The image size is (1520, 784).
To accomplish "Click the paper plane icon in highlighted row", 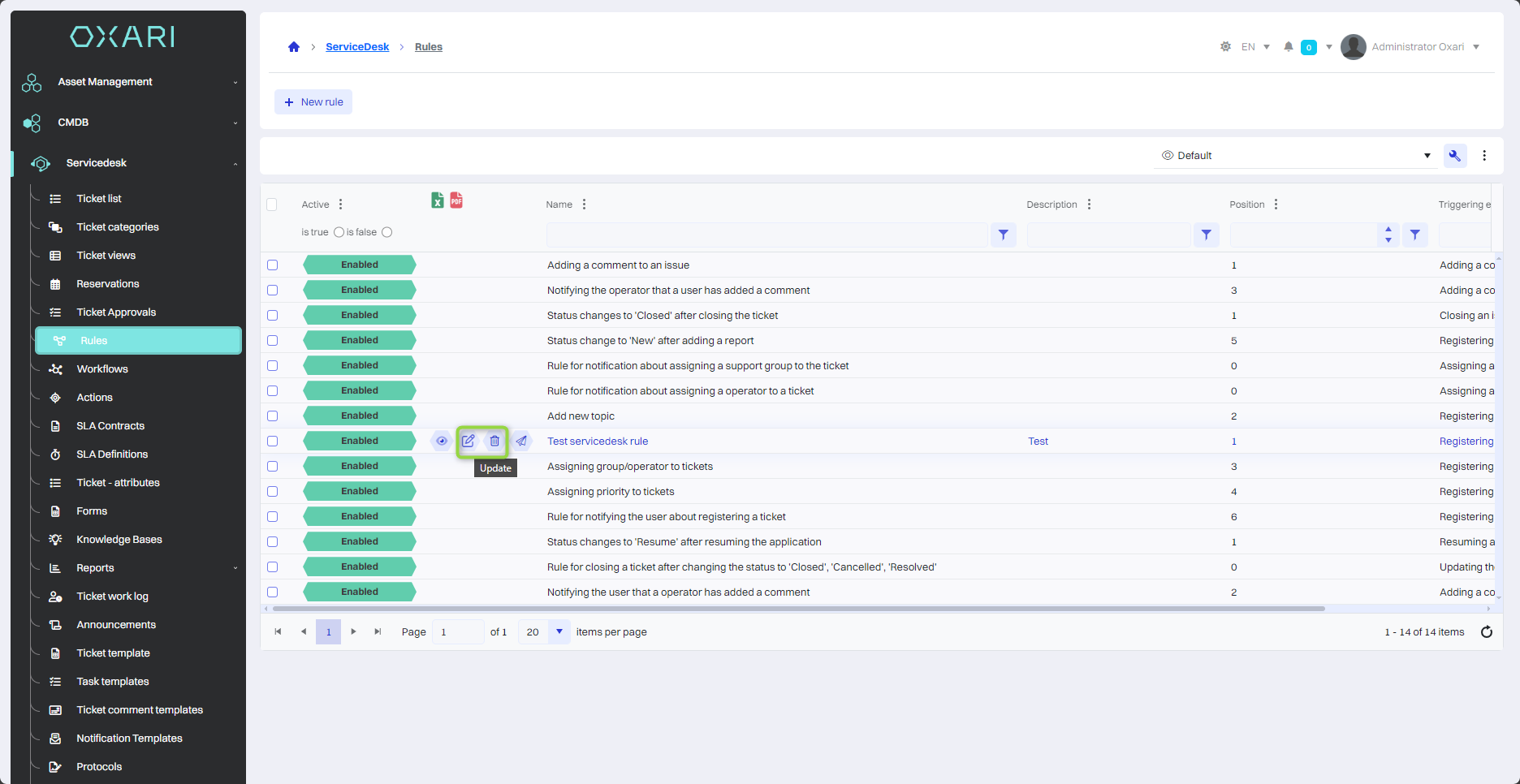I will pos(521,442).
